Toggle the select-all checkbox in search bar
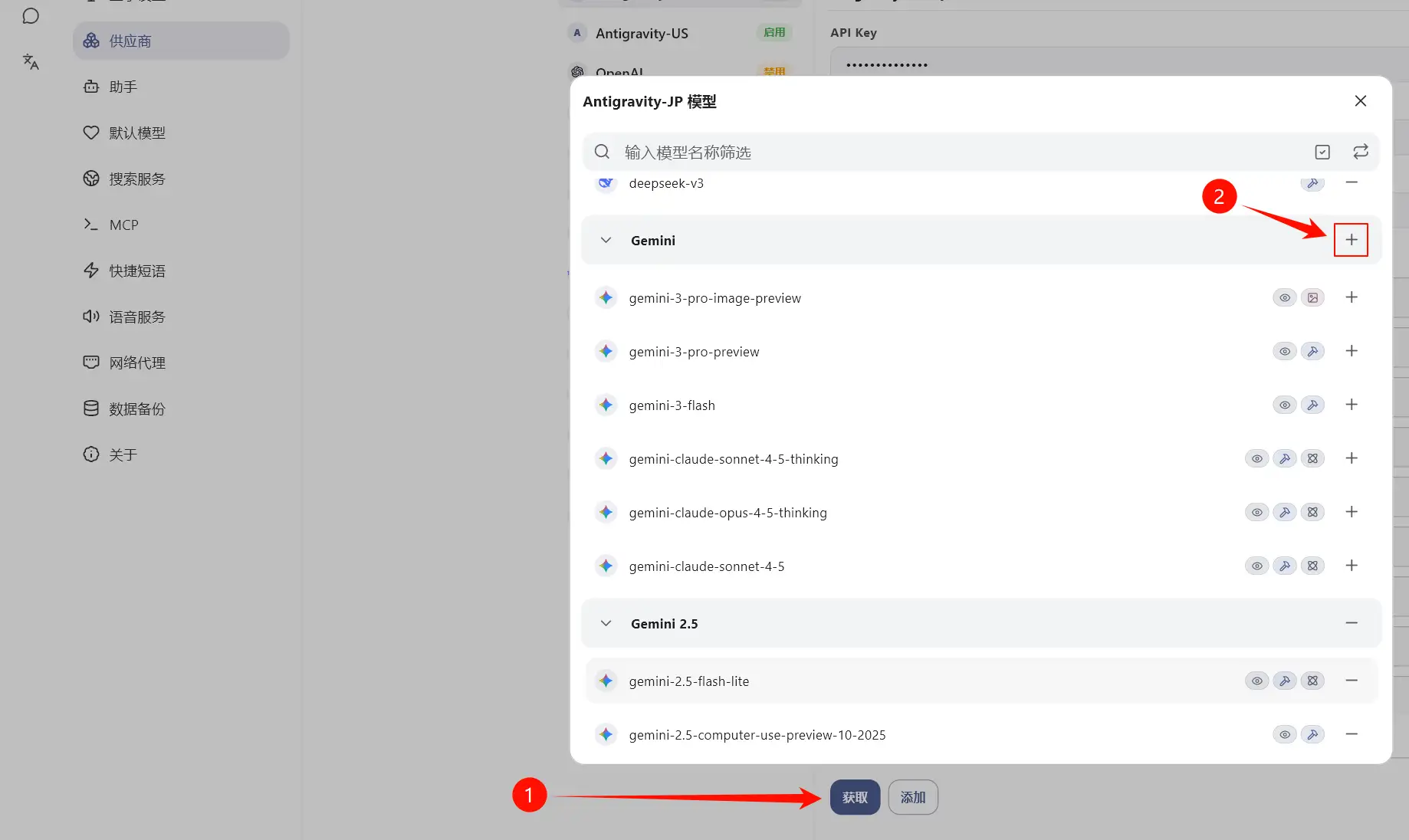The height and width of the screenshot is (840, 1409). tap(1322, 152)
